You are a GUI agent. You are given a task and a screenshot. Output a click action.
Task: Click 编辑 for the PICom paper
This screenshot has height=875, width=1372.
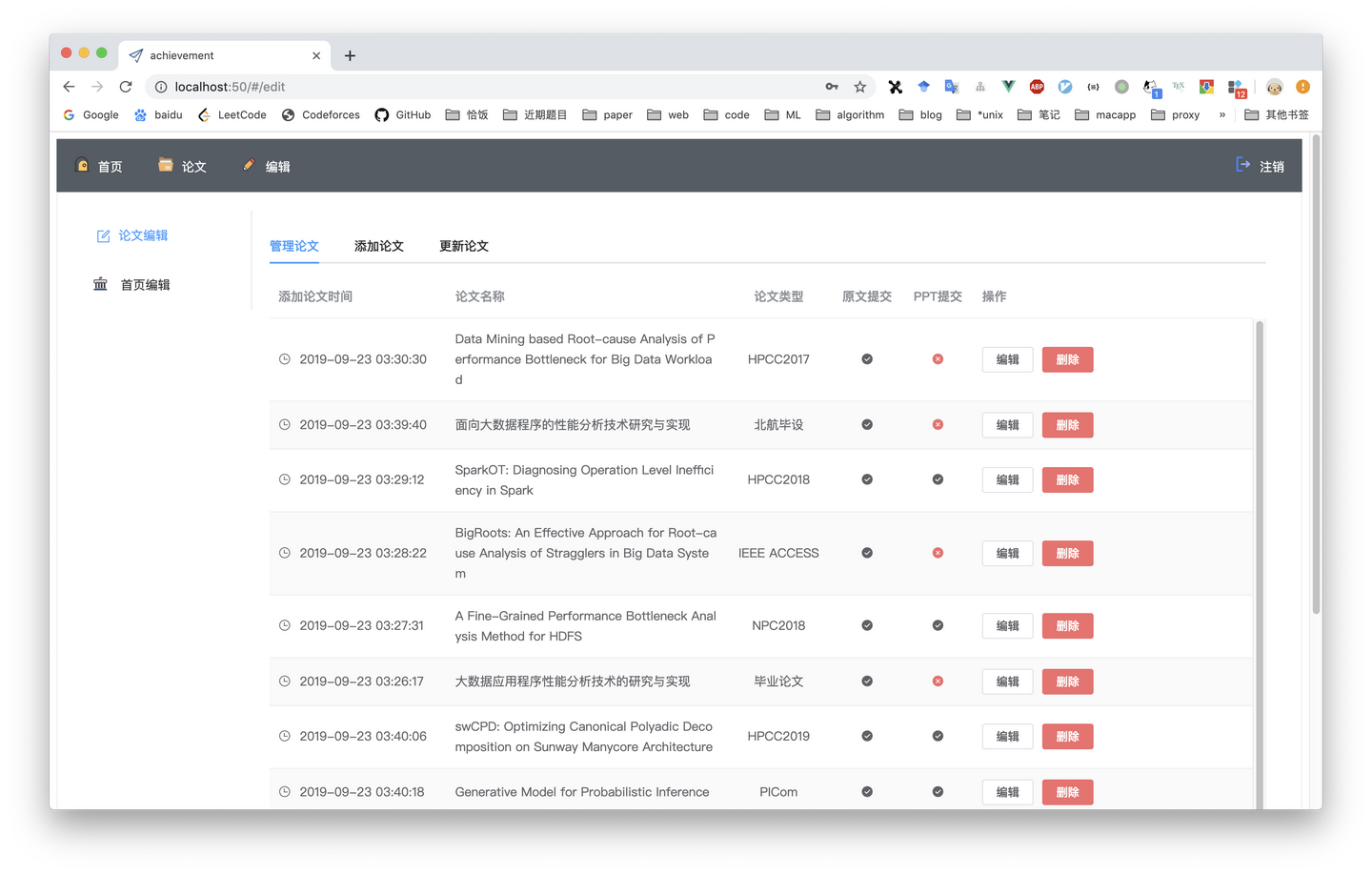coord(1007,792)
